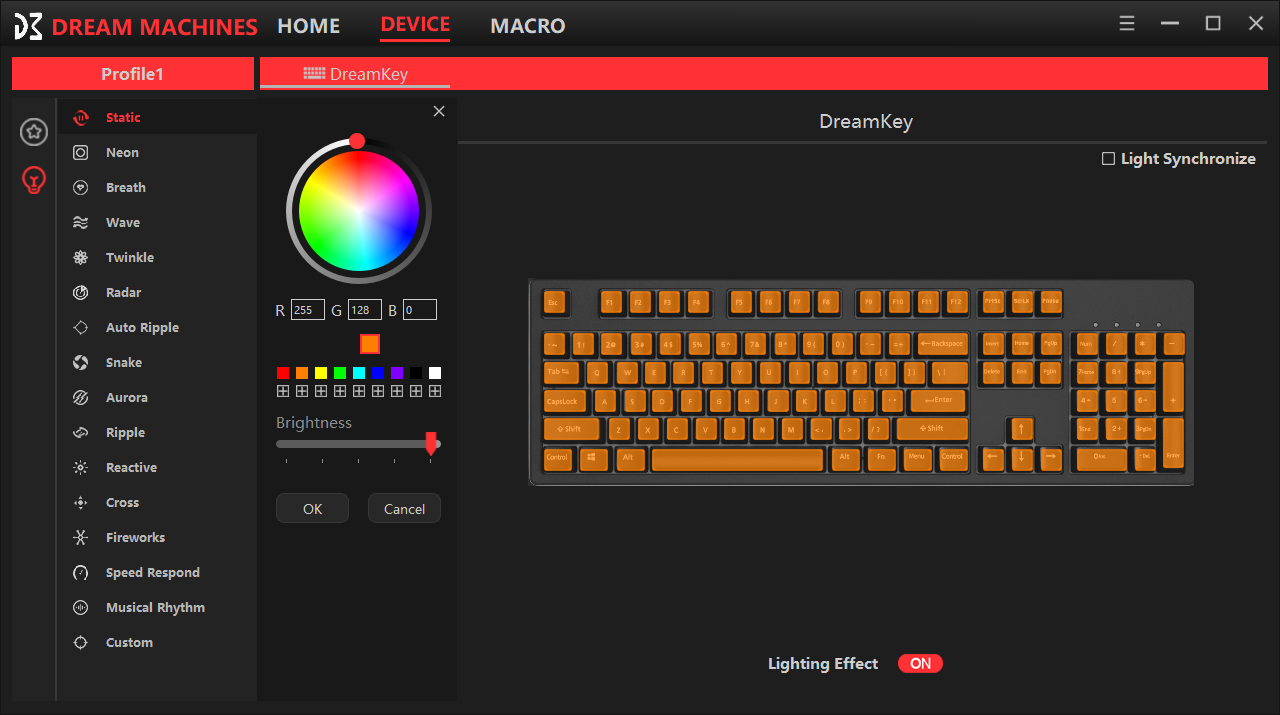Click the Speed Respond effect label
Screen dimensions: 1280x715
(153, 572)
